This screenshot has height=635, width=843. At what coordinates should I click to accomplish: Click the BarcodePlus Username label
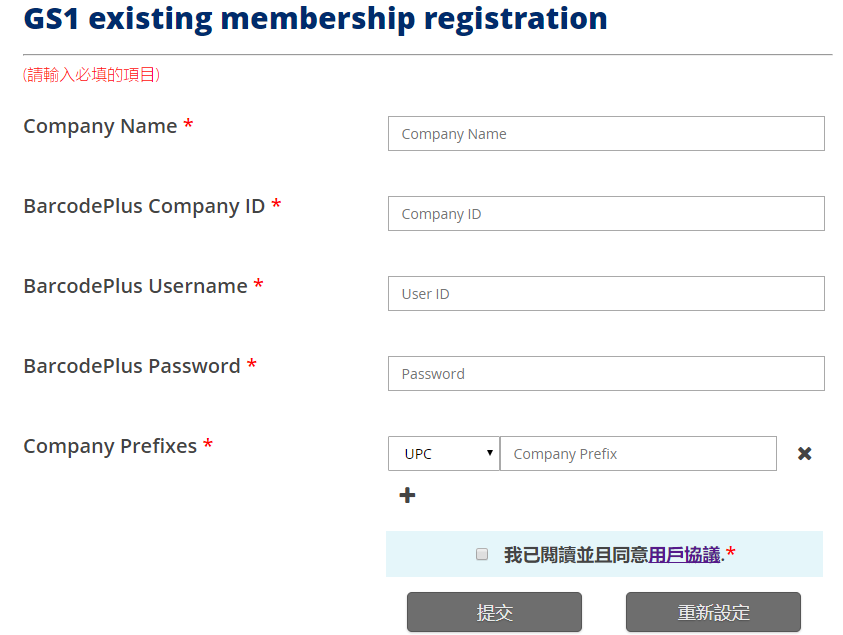pyautogui.click(x=135, y=286)
